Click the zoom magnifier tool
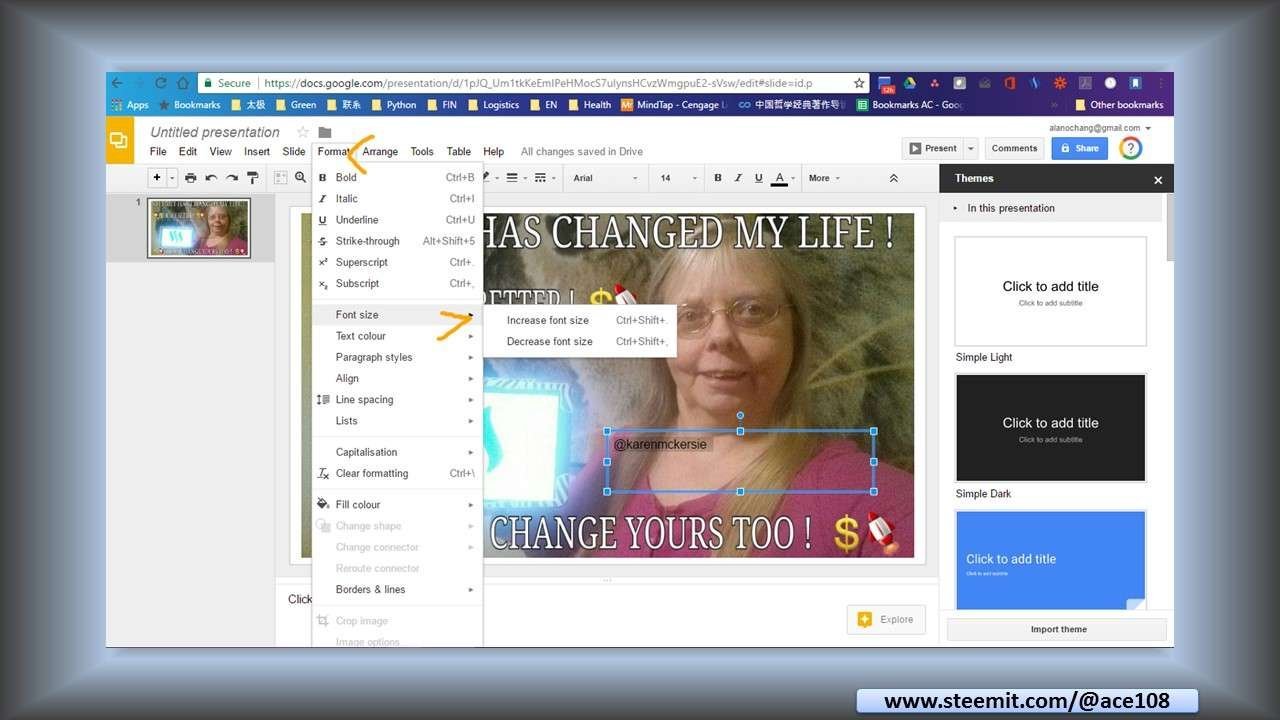The width and height of the screenshot is (1280, 720). pos(300,178)
